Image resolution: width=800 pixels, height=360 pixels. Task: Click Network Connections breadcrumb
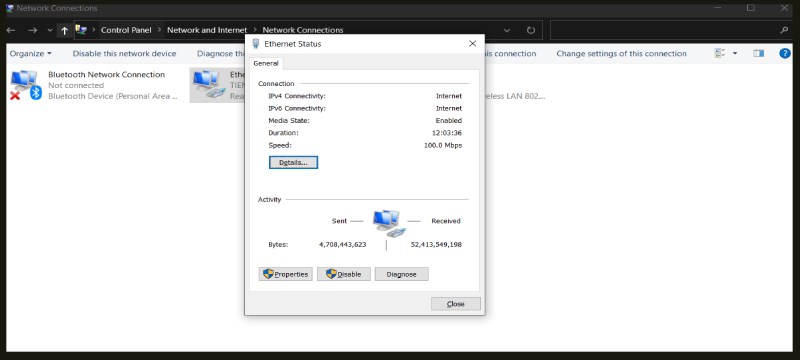click(x=303, y=30)
